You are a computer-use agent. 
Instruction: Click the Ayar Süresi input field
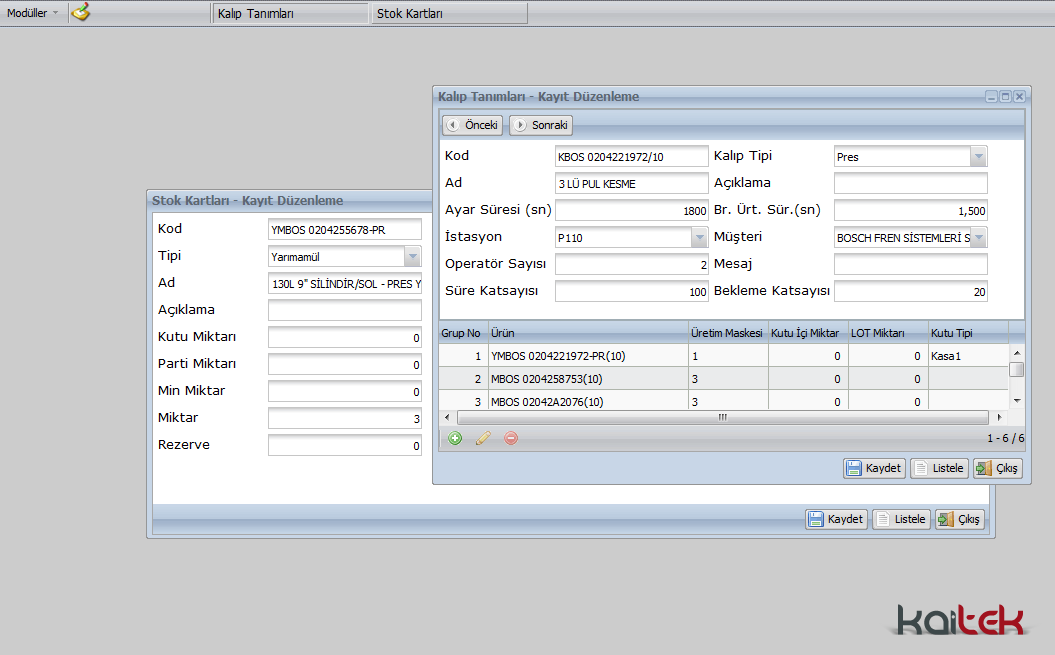(x=631, y=211)
